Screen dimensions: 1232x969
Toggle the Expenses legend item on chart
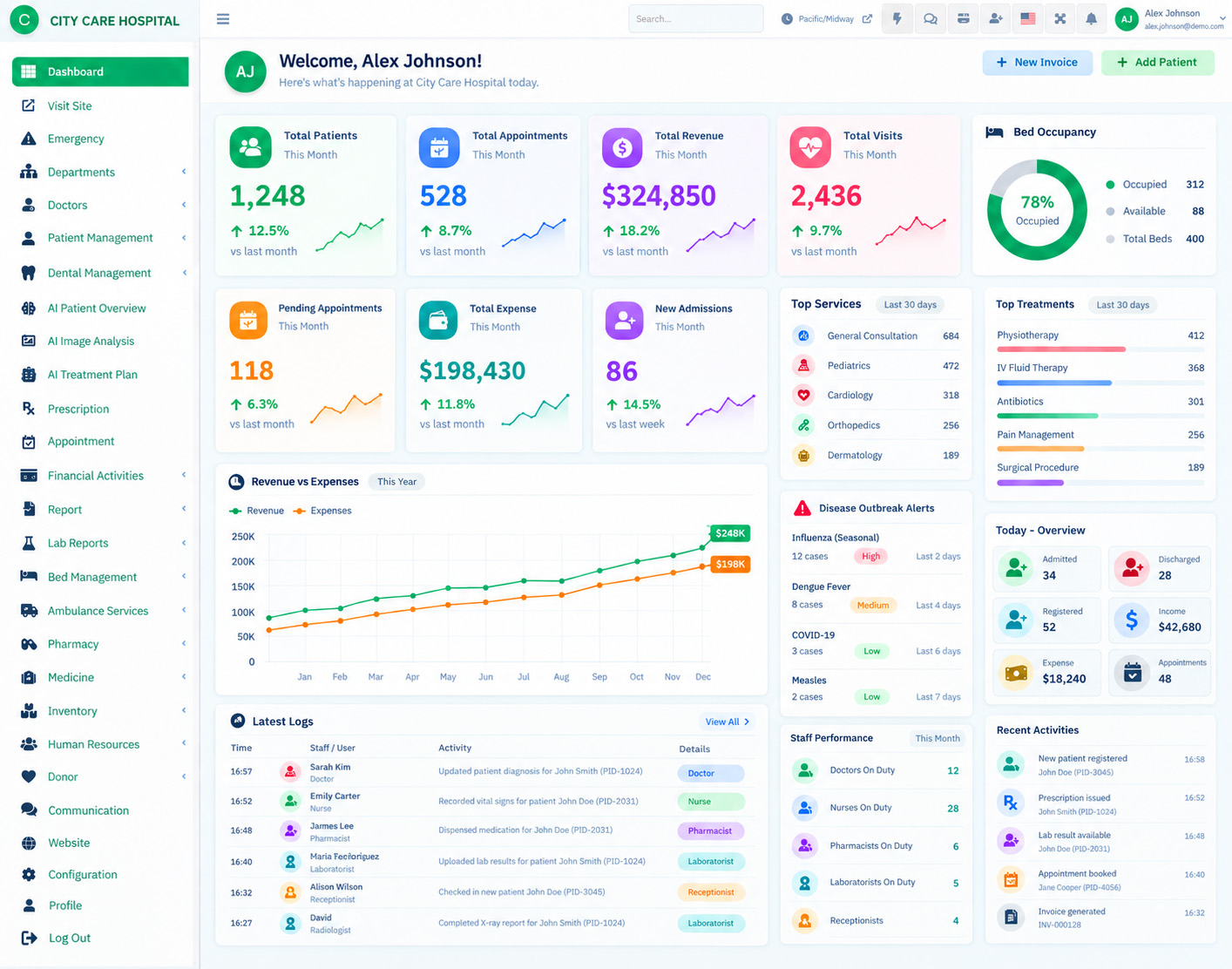[x=322, y=511]
